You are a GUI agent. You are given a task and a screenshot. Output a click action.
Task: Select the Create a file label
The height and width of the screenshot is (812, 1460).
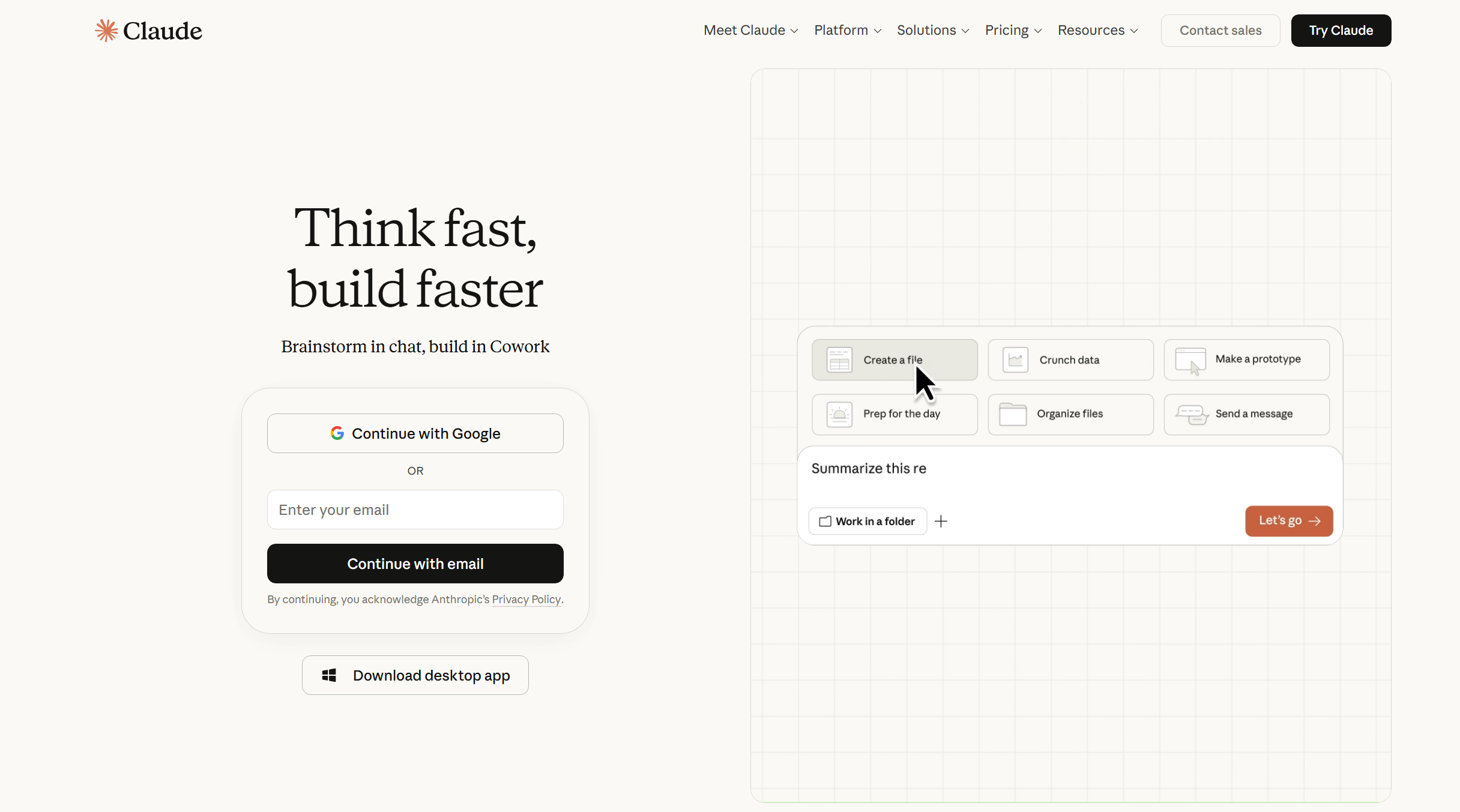click(893, 359)
